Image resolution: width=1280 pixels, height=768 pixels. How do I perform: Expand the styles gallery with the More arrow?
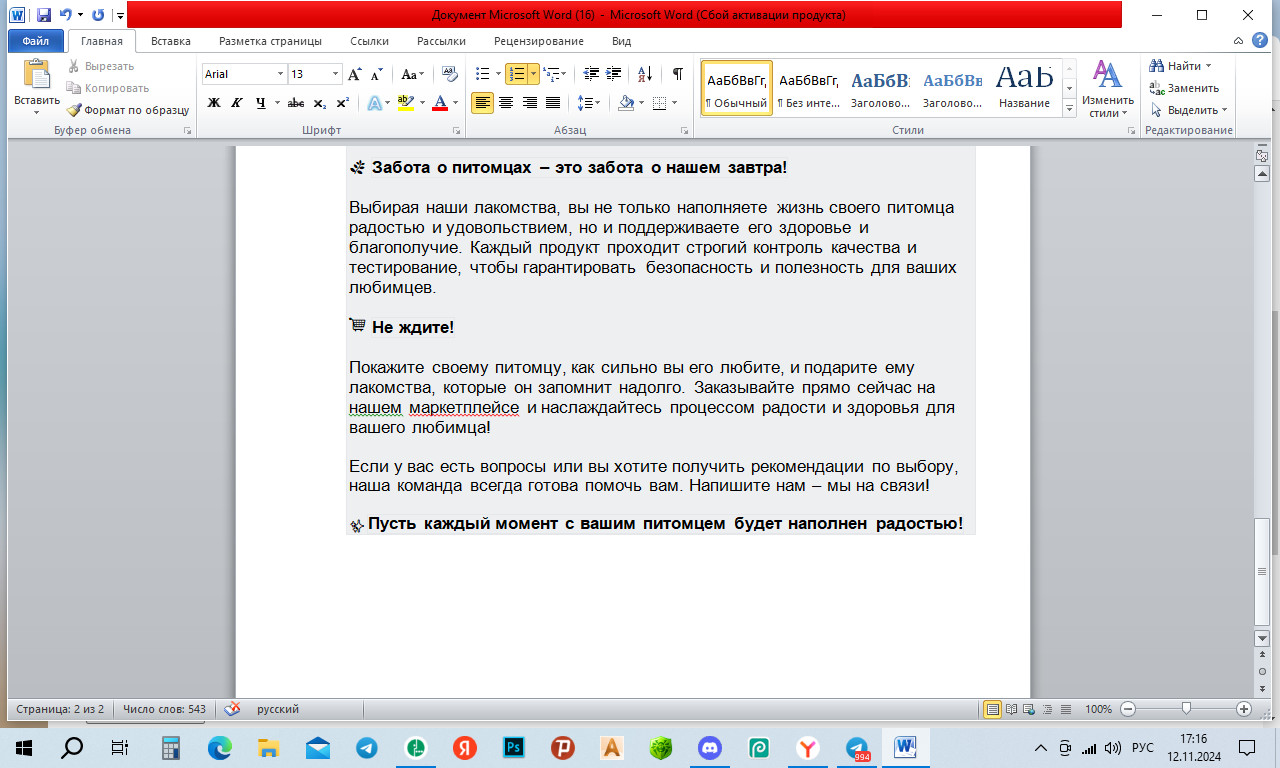coord(1069,108)
